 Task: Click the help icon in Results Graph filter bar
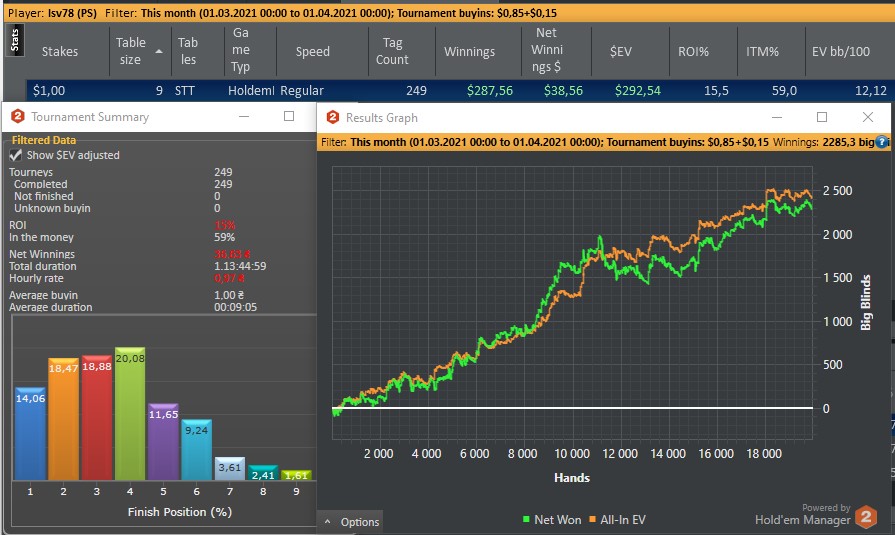(x=882, y=142)
